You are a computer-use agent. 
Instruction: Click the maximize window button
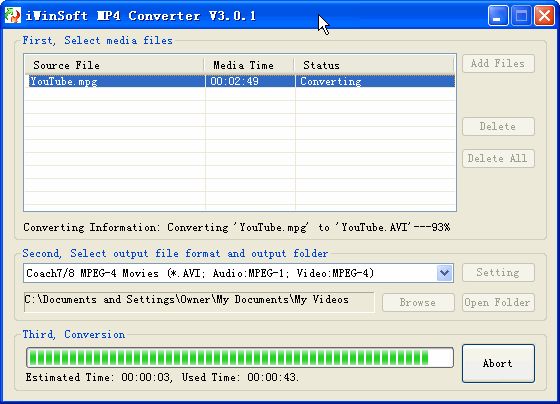point(521,16)
